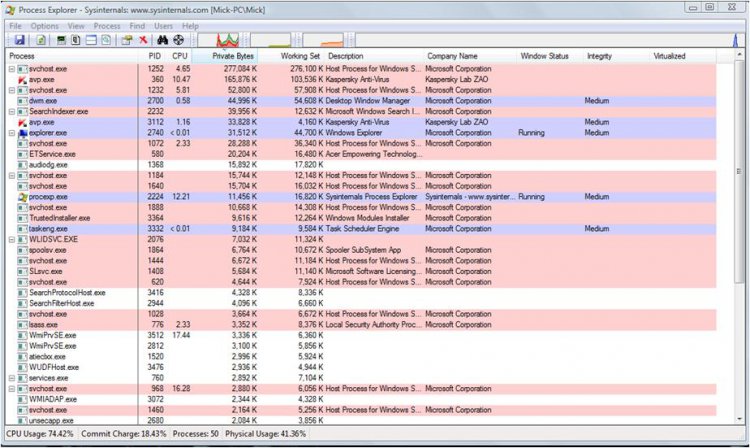Viewport: 750px width, 448px height.
Task: Click the procexp.exe process icon
Action: click(22, 197)
